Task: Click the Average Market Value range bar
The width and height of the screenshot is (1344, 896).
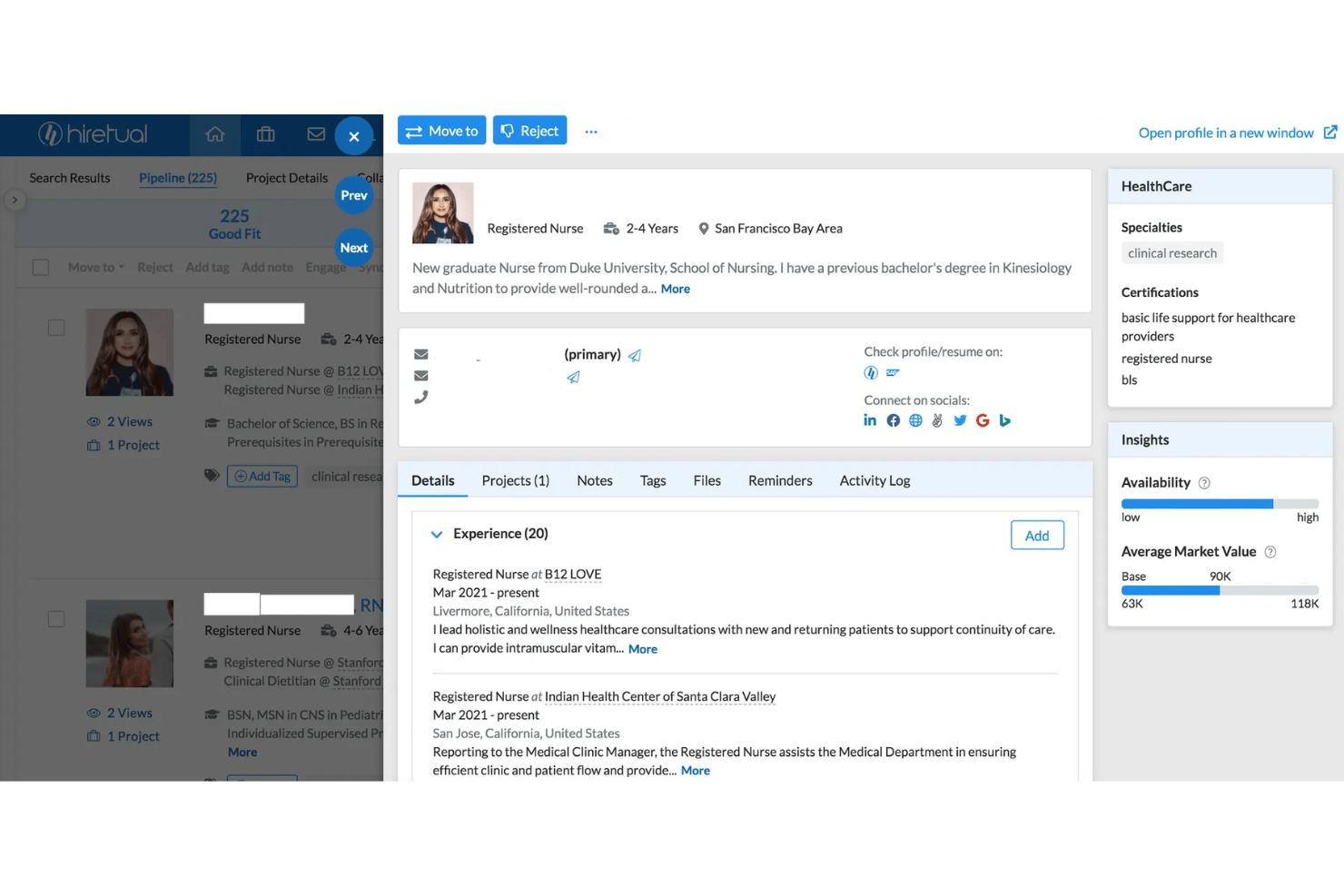Action: point(1220,591)
